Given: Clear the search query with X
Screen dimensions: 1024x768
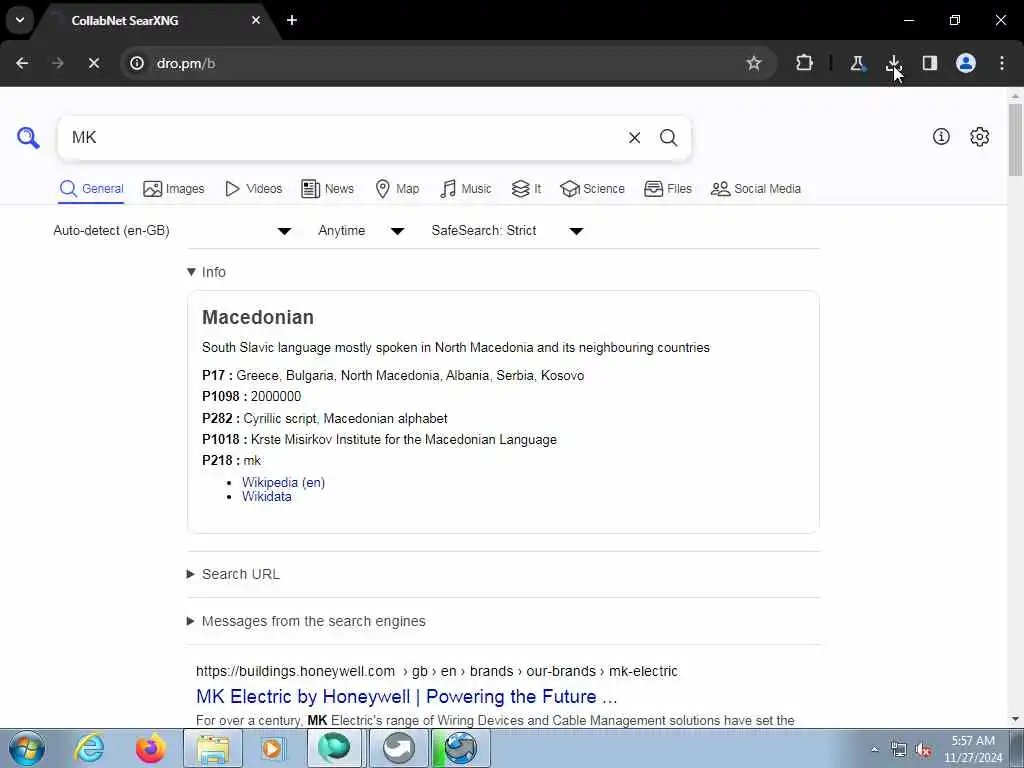Looking at the screenshot, I should click(x=634, y=138).
